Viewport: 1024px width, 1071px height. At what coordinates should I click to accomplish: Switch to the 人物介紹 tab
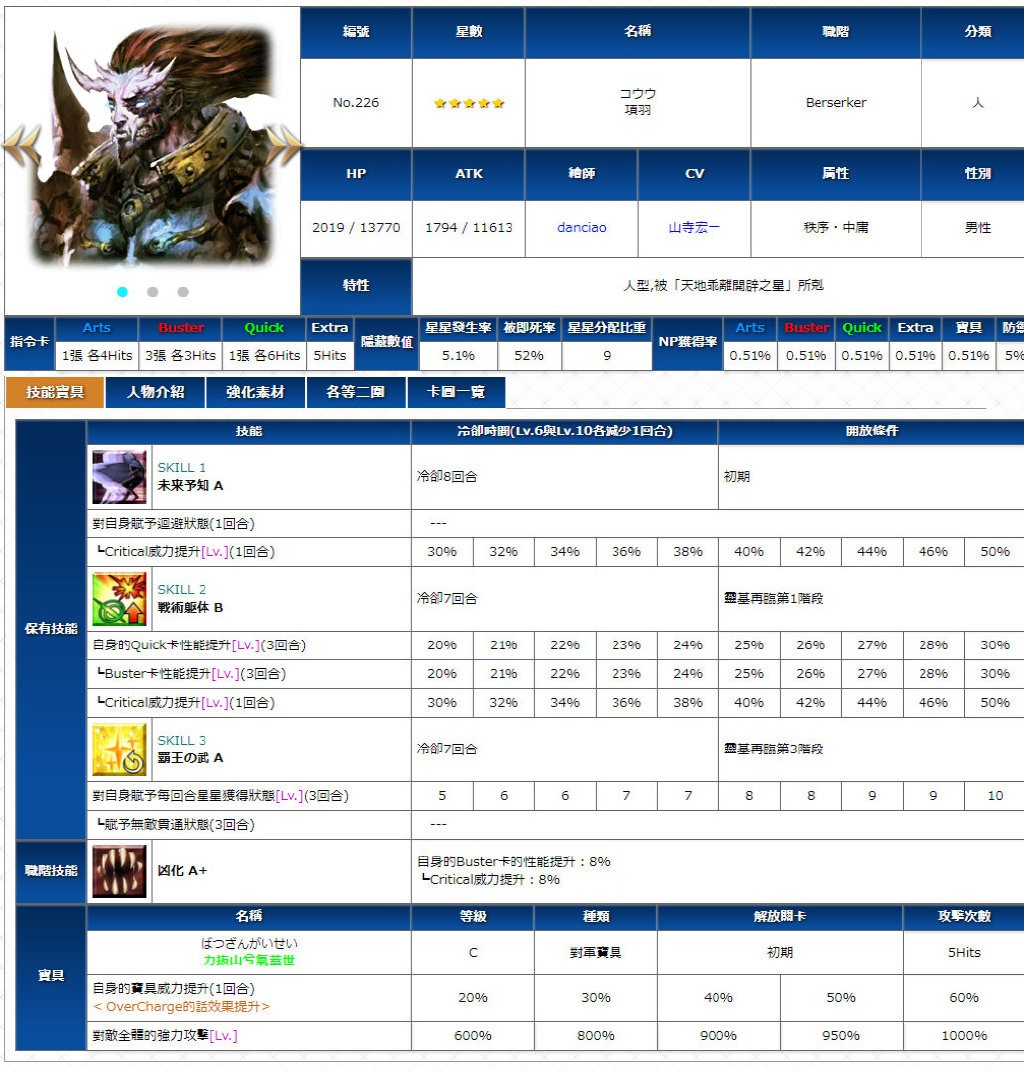pos(155,392)
